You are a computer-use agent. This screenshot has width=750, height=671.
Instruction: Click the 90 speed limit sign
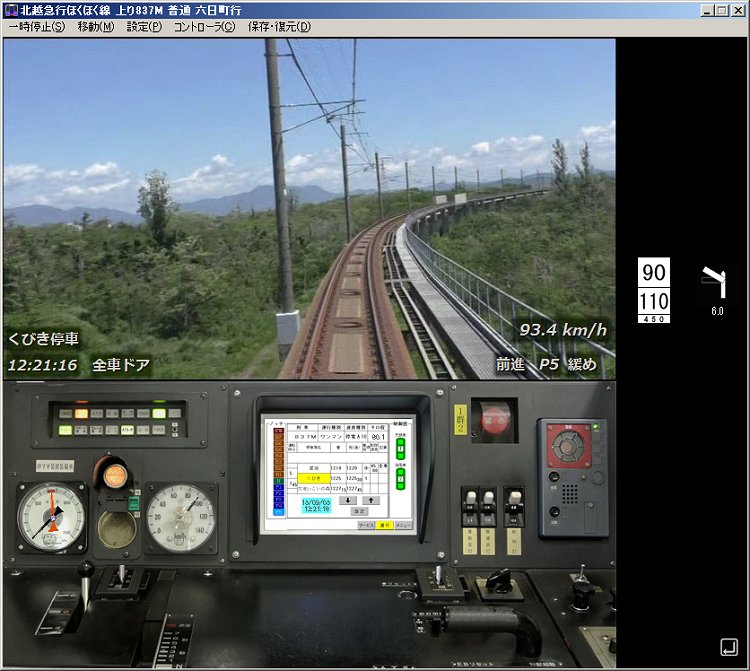653,272
